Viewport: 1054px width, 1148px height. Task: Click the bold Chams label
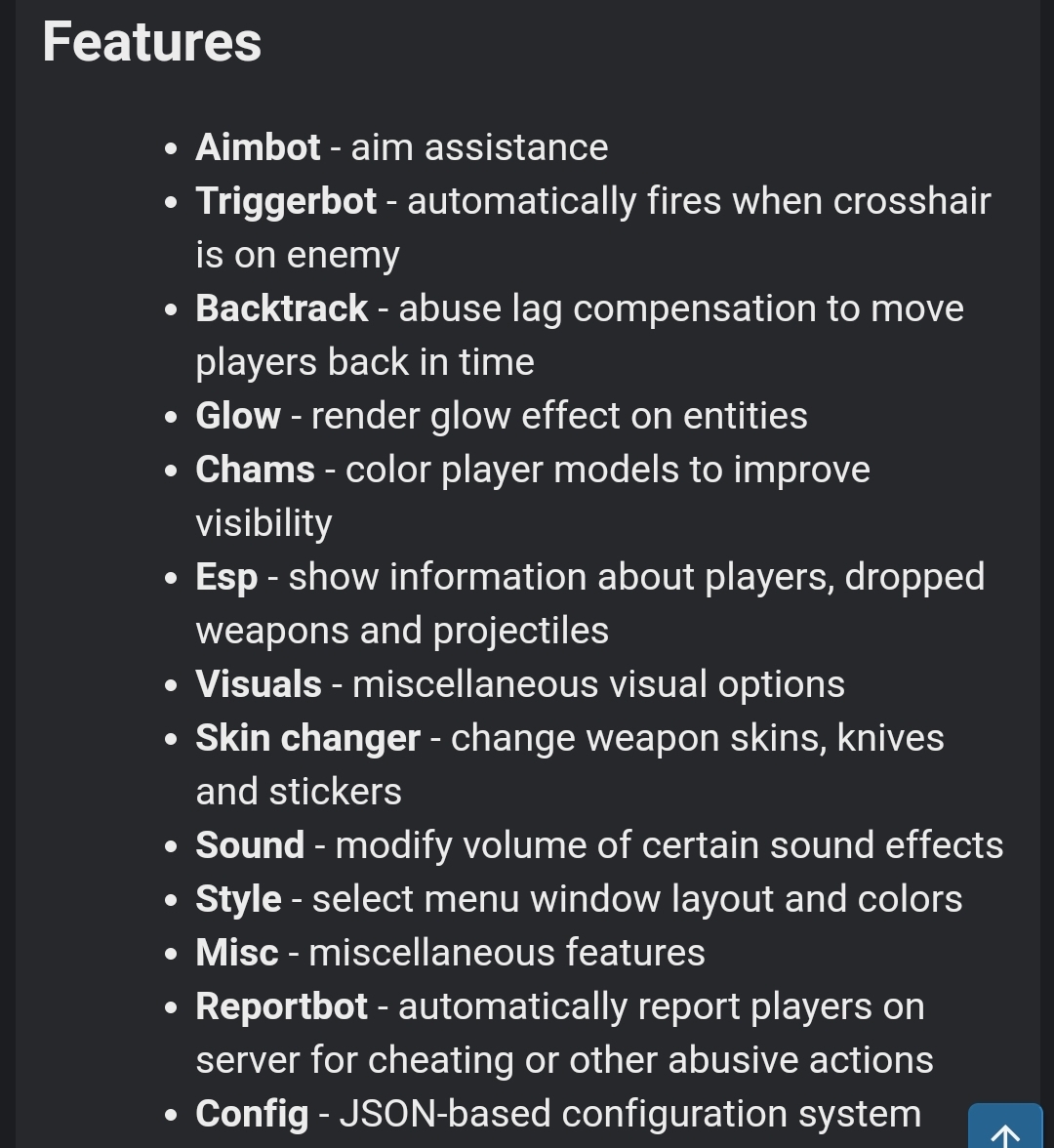tap(256, 470)
